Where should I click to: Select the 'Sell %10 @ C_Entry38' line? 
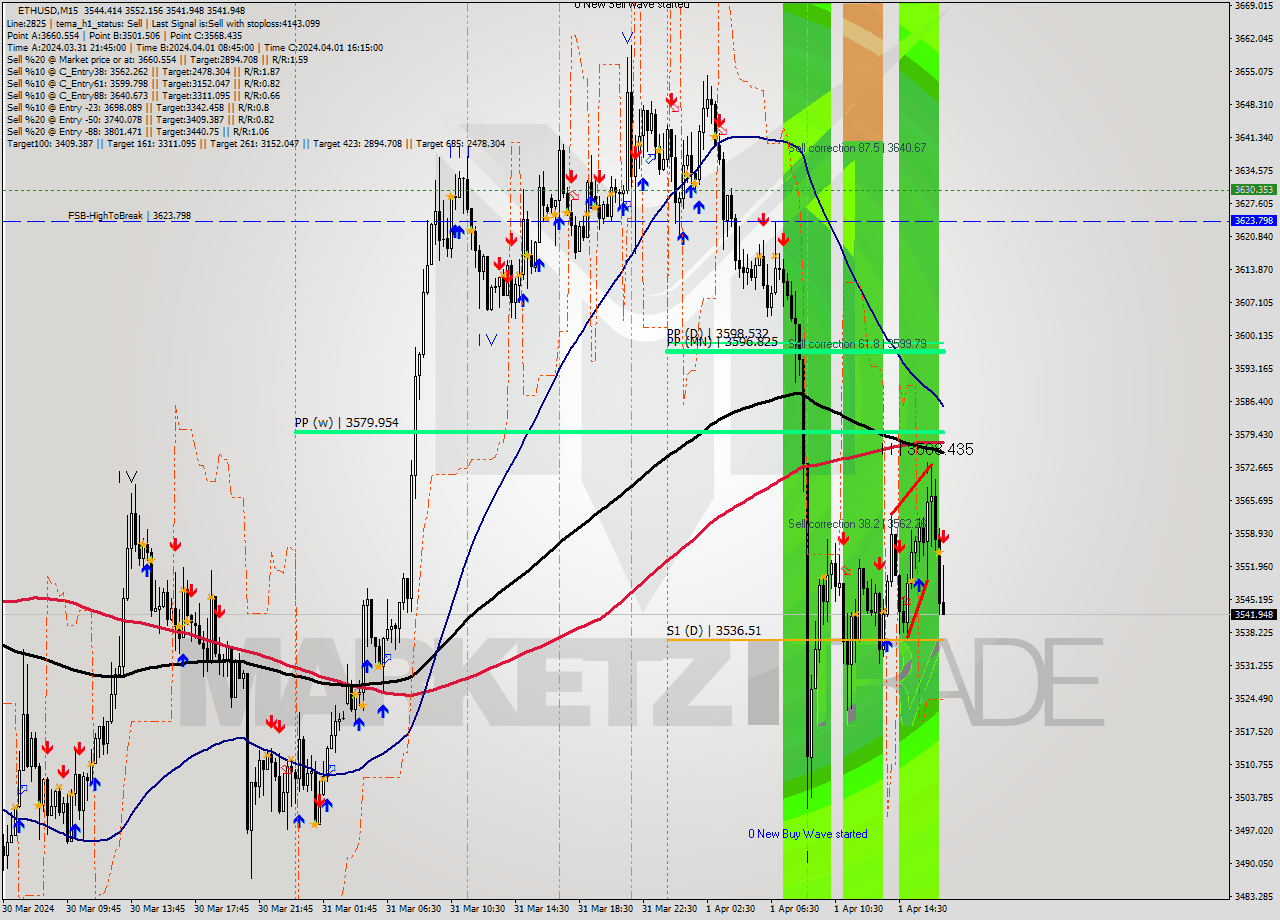(x=143, y=71)
